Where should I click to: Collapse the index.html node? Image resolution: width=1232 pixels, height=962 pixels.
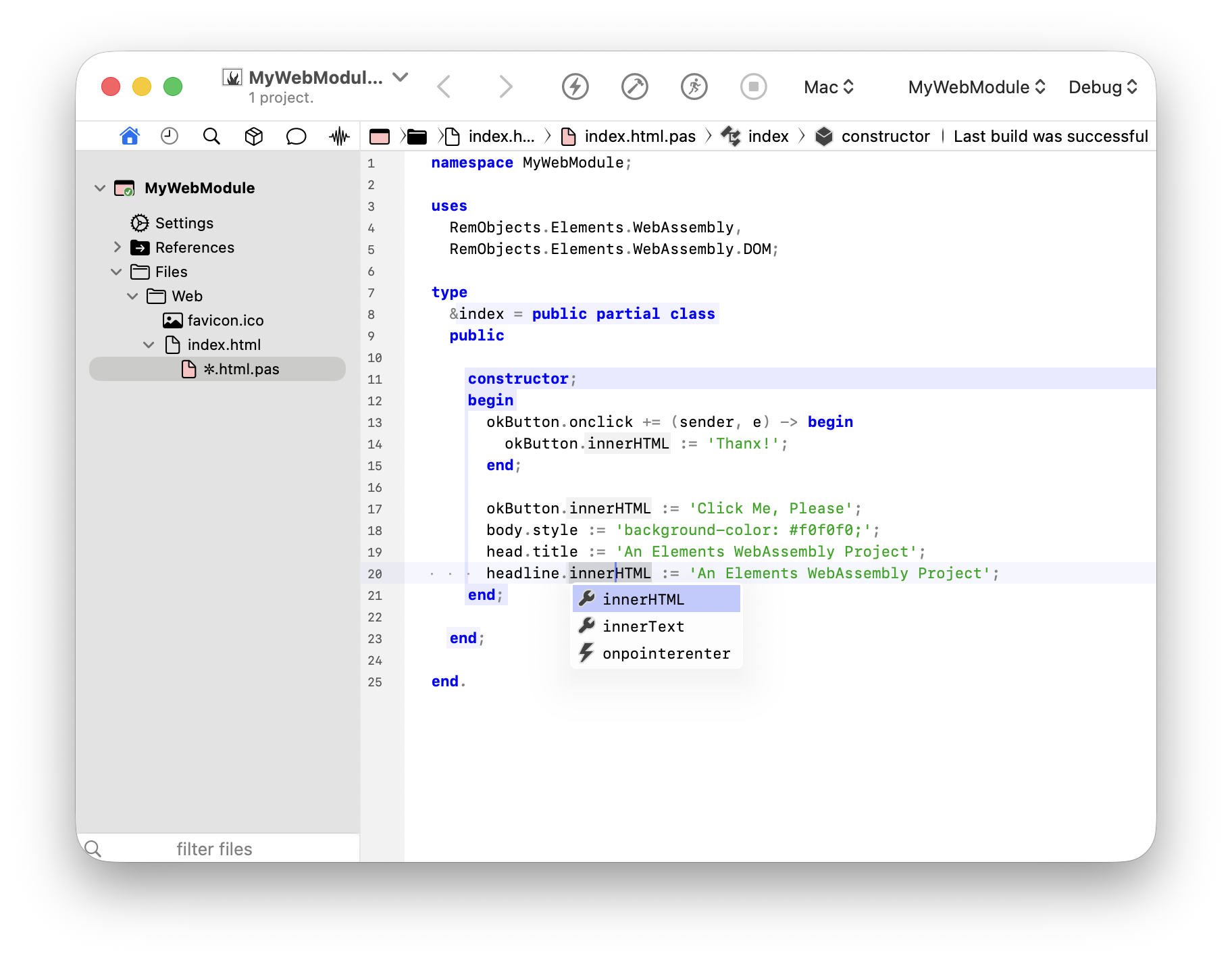point(149,345)
